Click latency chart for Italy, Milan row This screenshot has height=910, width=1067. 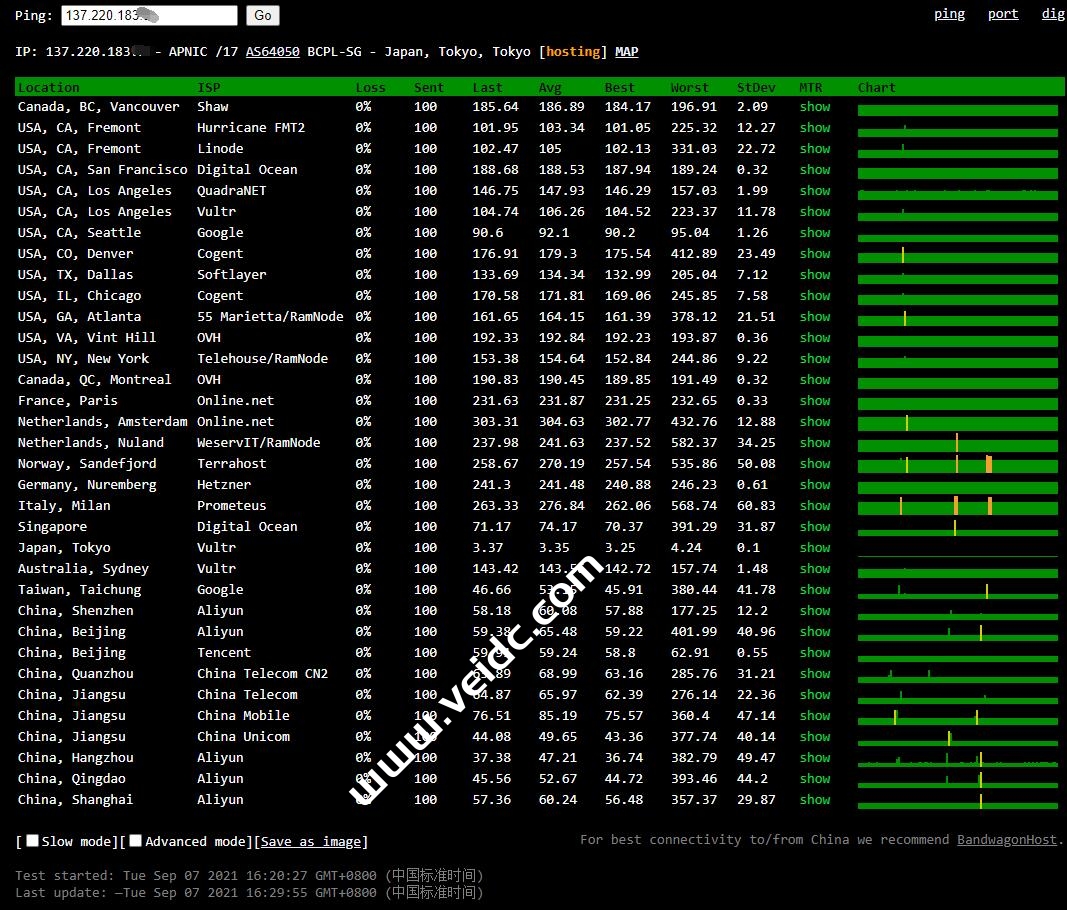(x=957, y=506)
